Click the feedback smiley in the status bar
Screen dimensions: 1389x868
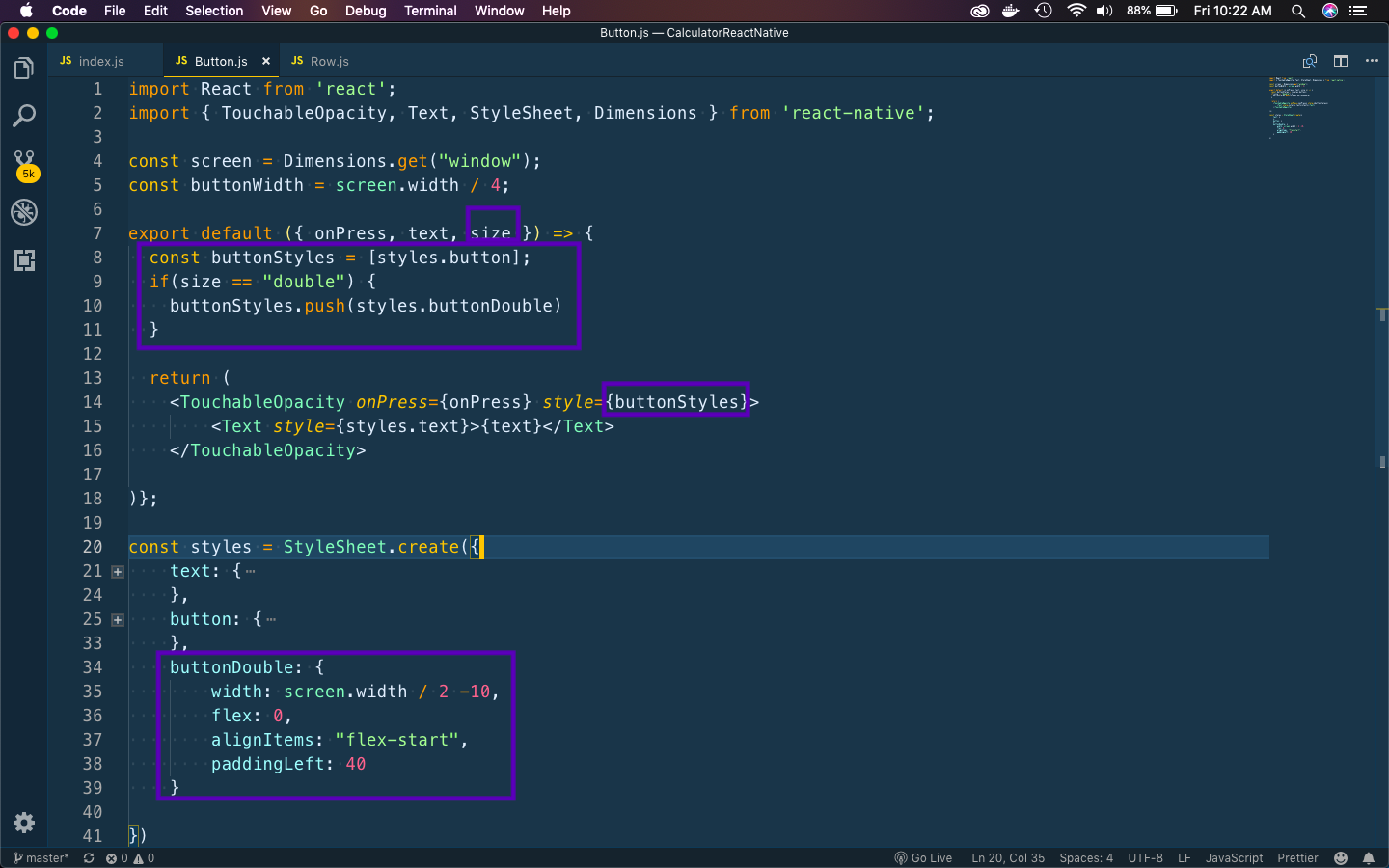click(1341, 858)
